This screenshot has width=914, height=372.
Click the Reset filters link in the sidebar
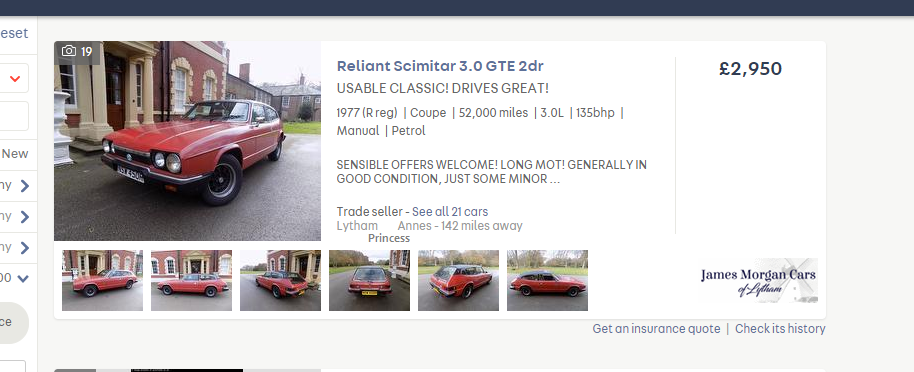(x=14, y=33)
